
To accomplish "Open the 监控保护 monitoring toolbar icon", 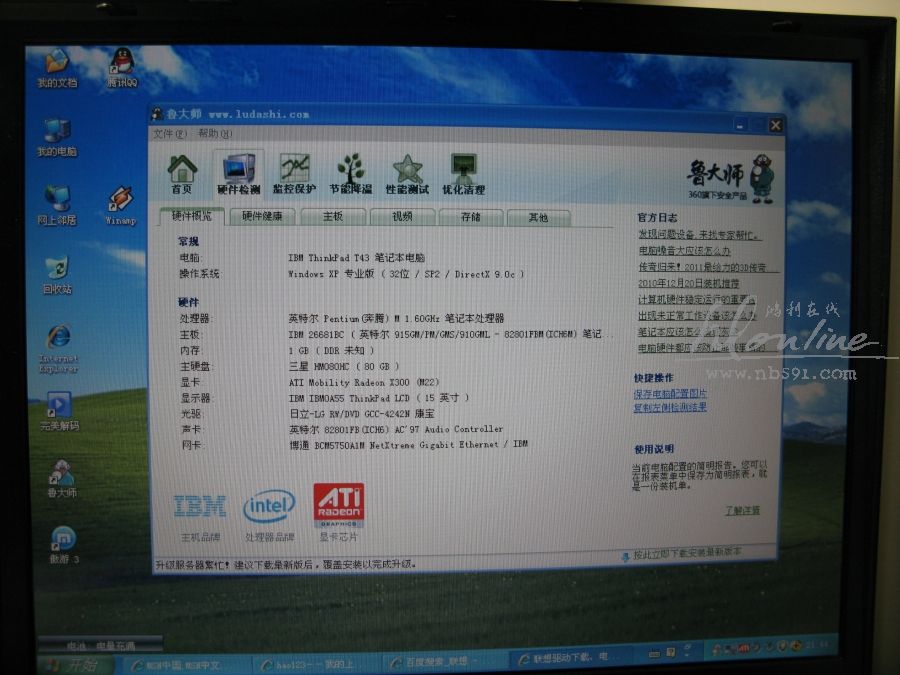I will pyautogui.click(x=294, y=174).
